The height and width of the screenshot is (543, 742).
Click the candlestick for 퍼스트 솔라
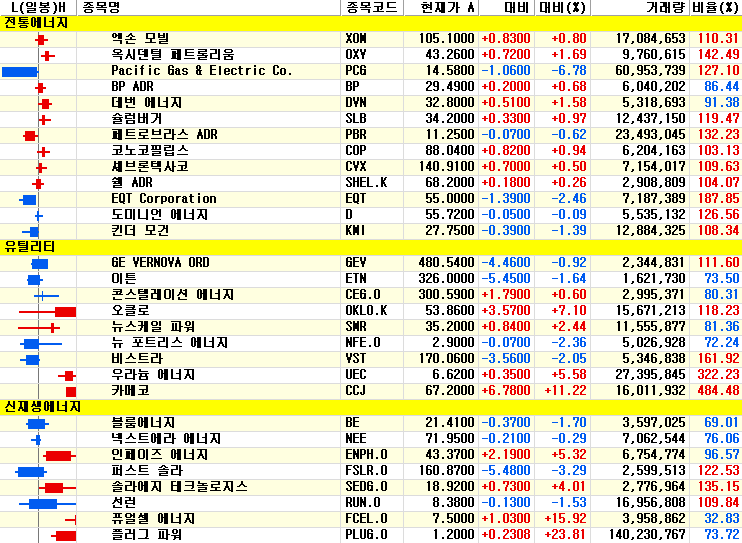click(x=31, y=472)
